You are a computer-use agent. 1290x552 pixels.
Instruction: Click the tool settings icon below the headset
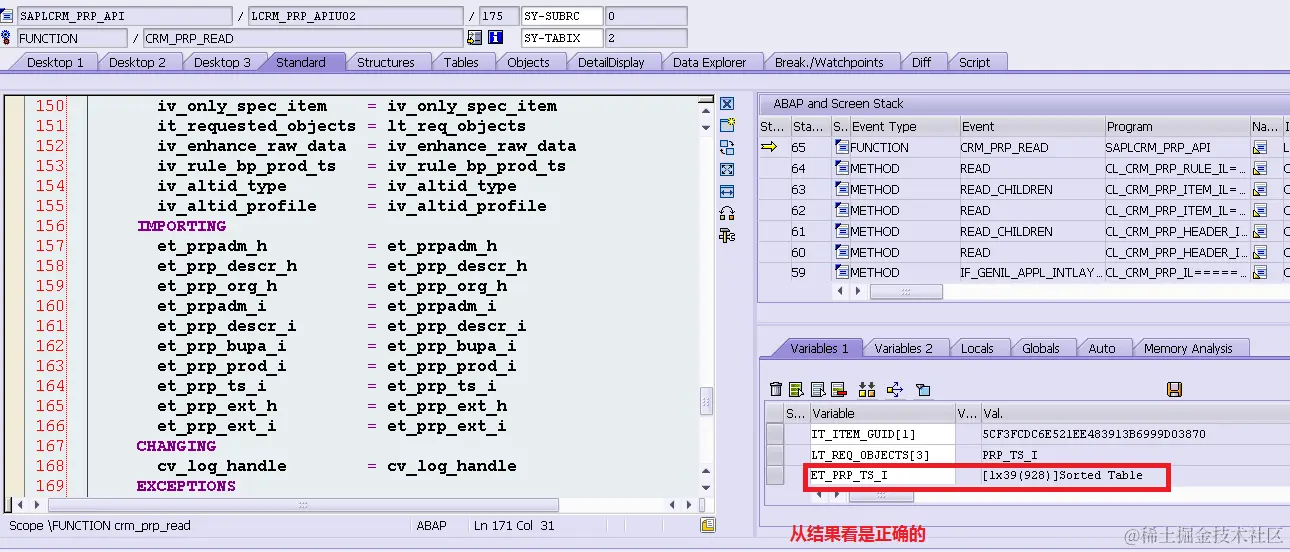click(x=727, y=235)
